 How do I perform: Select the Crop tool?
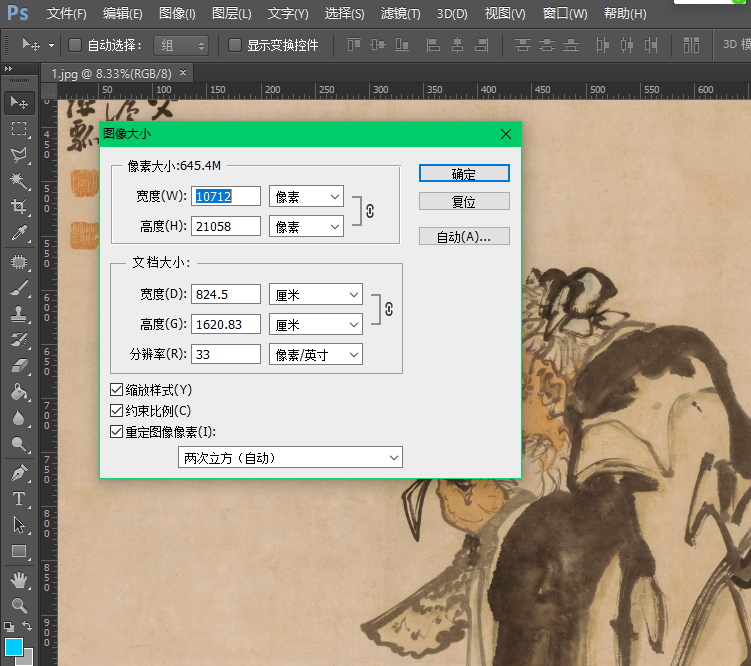19,206
